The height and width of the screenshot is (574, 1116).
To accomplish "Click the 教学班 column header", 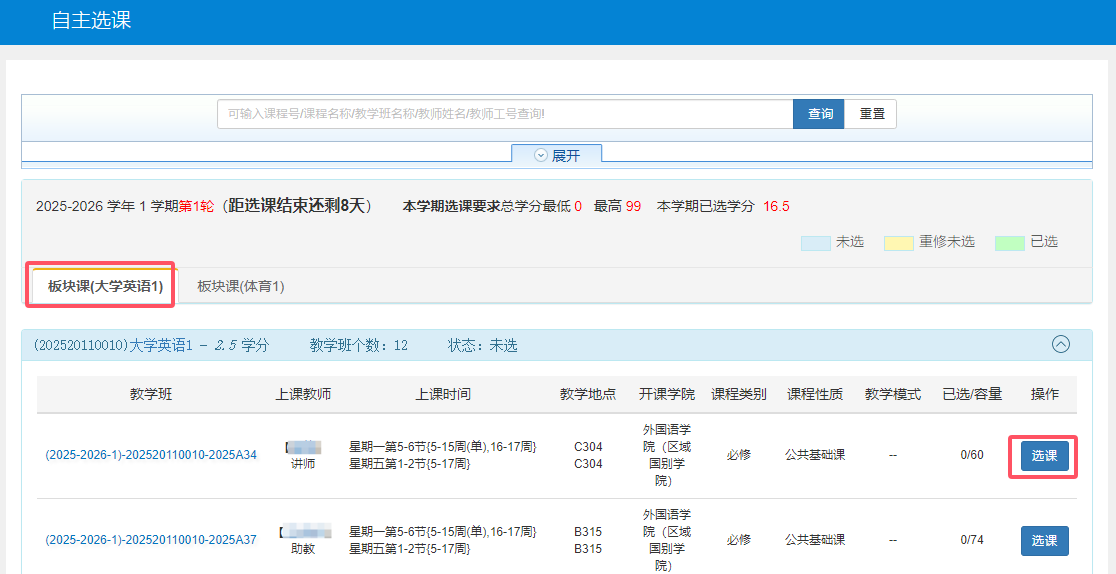I will [x=151, y=394].
